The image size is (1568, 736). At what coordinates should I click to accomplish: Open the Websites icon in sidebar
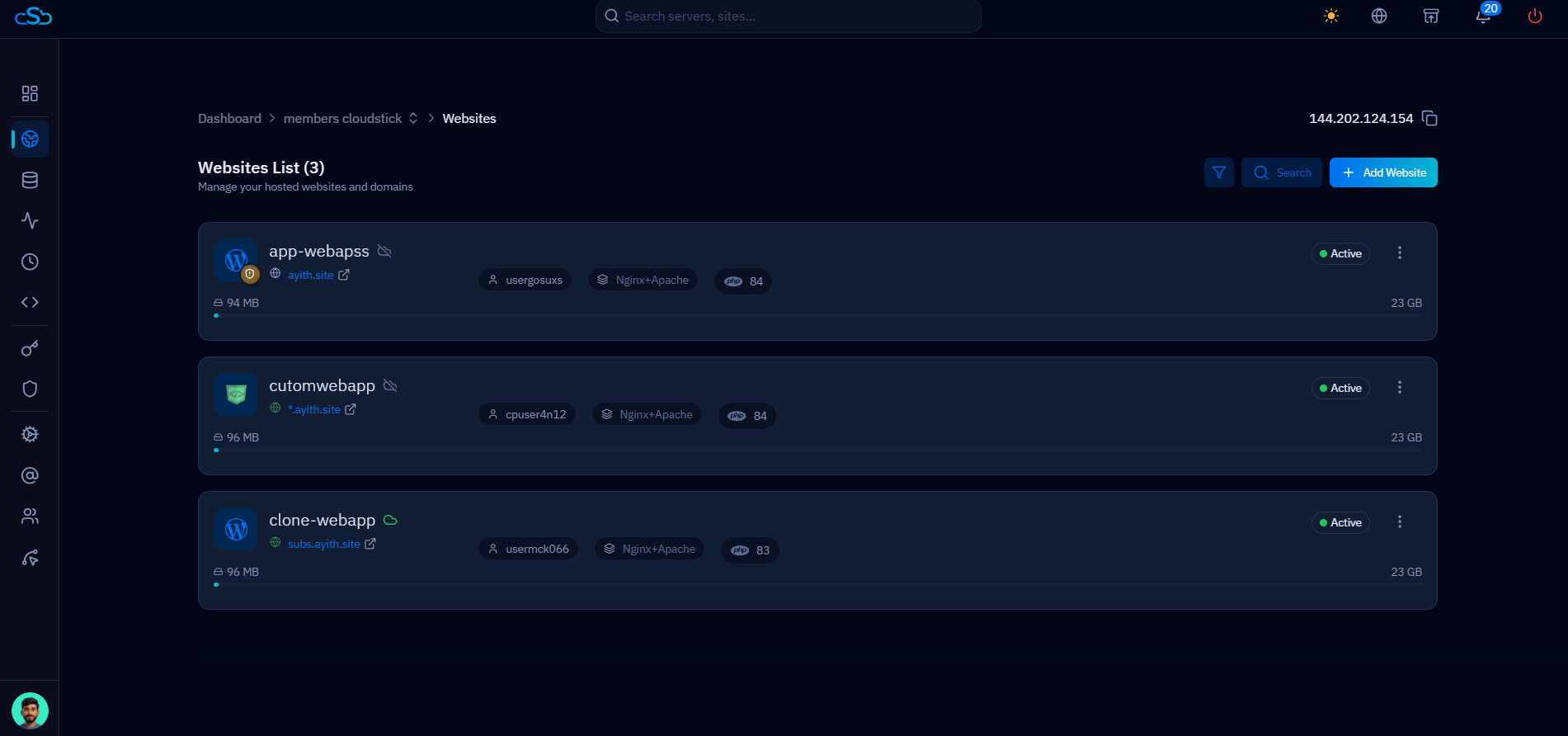(x=30, y=139)
